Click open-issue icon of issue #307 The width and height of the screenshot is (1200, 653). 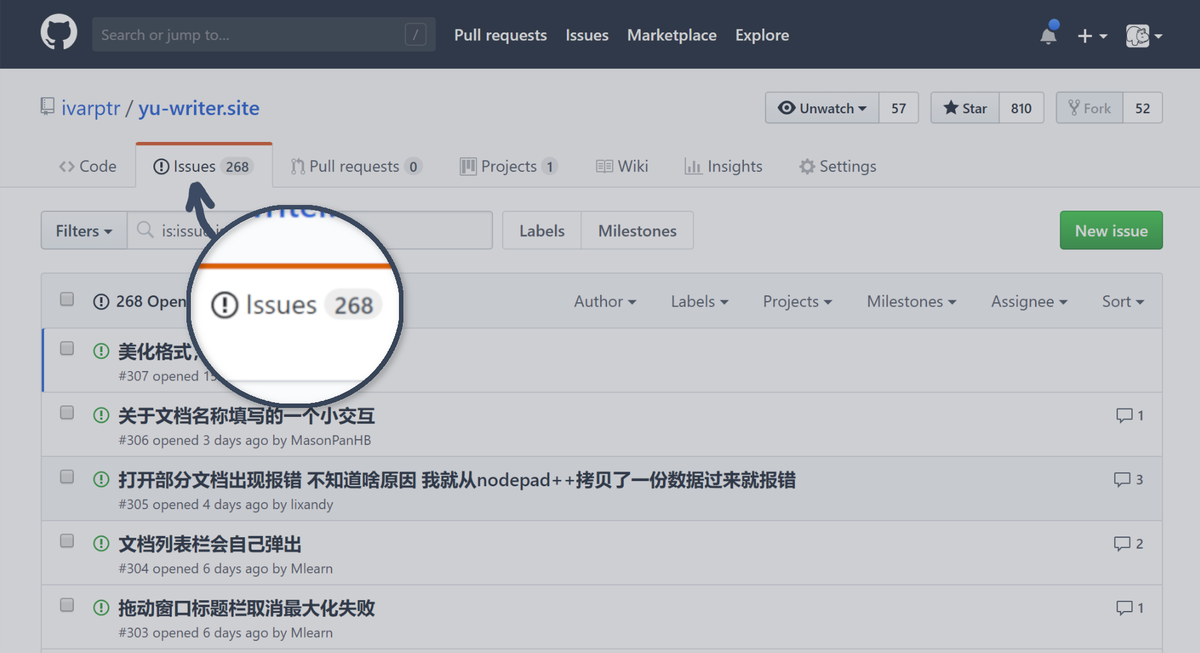tap(101, 351)
